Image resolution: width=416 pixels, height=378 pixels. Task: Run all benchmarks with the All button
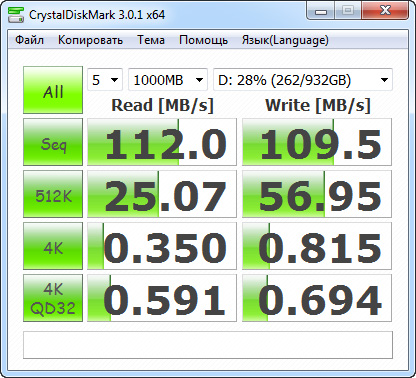(x=53, y=90)
